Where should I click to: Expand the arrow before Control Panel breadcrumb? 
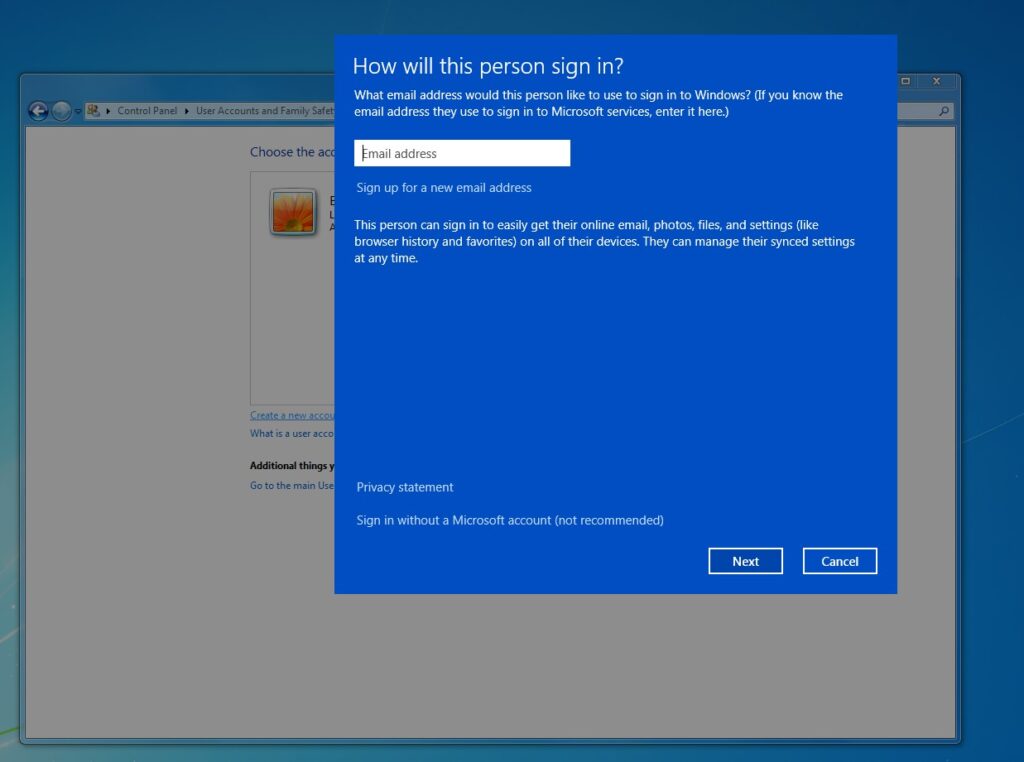pyautogui.click(x=109, y=111)
